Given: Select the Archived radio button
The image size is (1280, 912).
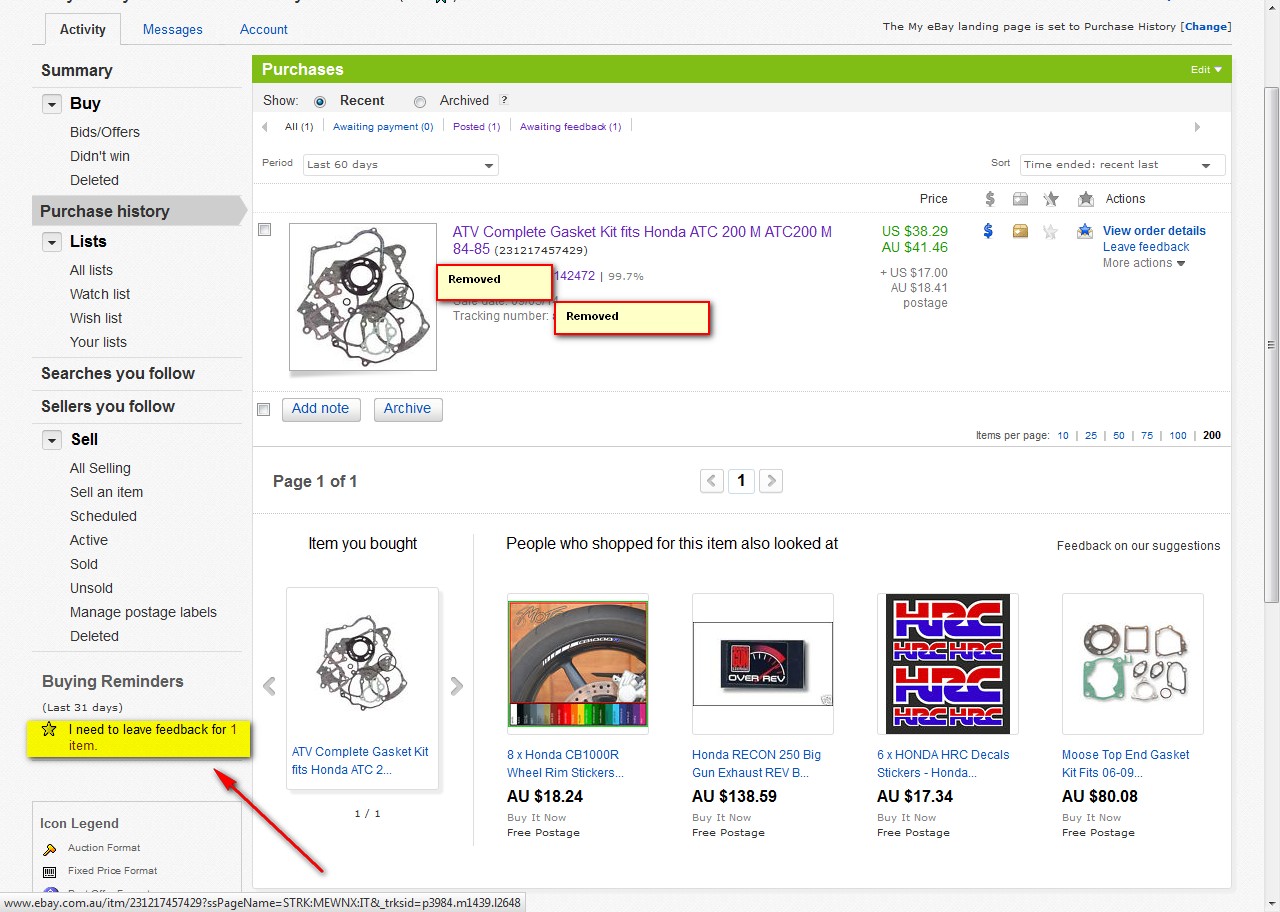Looking at the screenshot, I should pos(420,101).
